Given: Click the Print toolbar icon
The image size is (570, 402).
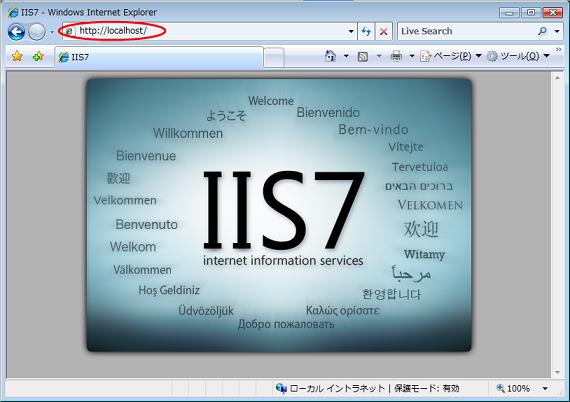Looking at the screenshot, I should coord(396,56).
